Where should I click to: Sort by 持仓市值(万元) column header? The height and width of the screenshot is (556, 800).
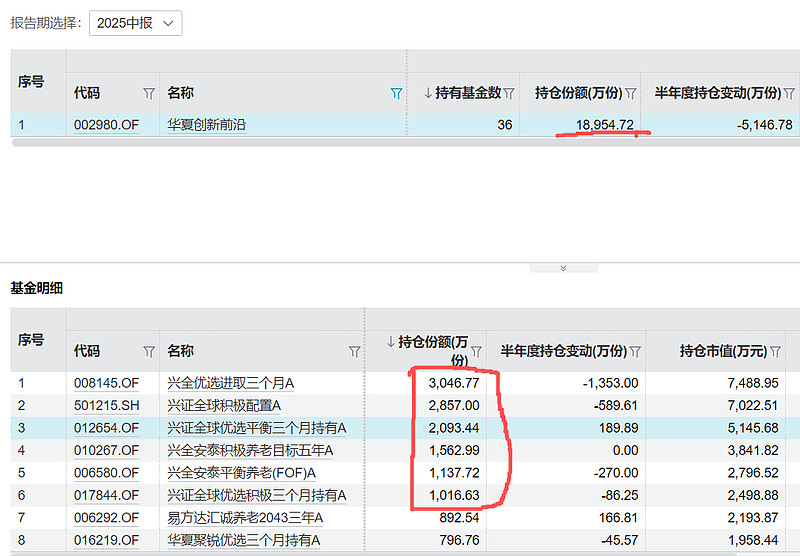coord(723,351)
